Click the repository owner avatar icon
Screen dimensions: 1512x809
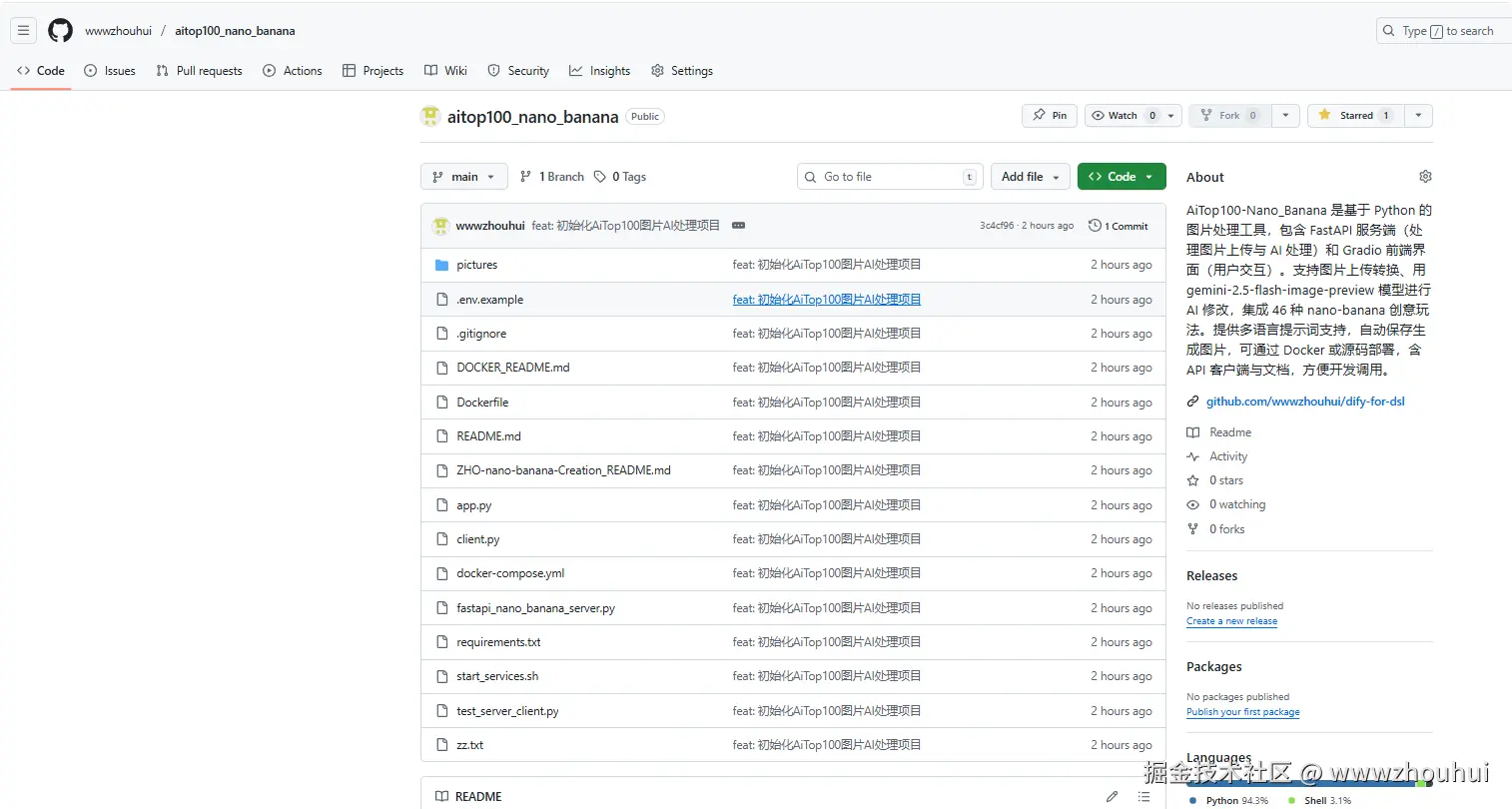pyautogui.click(x=430, y=117)
